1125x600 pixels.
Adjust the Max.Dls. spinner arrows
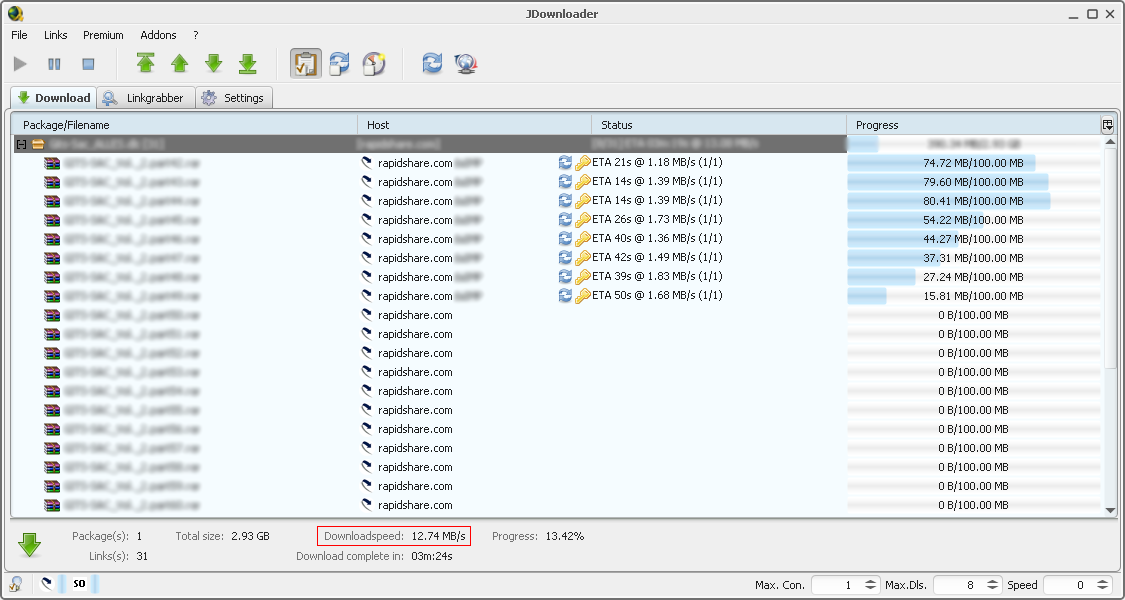993,585
